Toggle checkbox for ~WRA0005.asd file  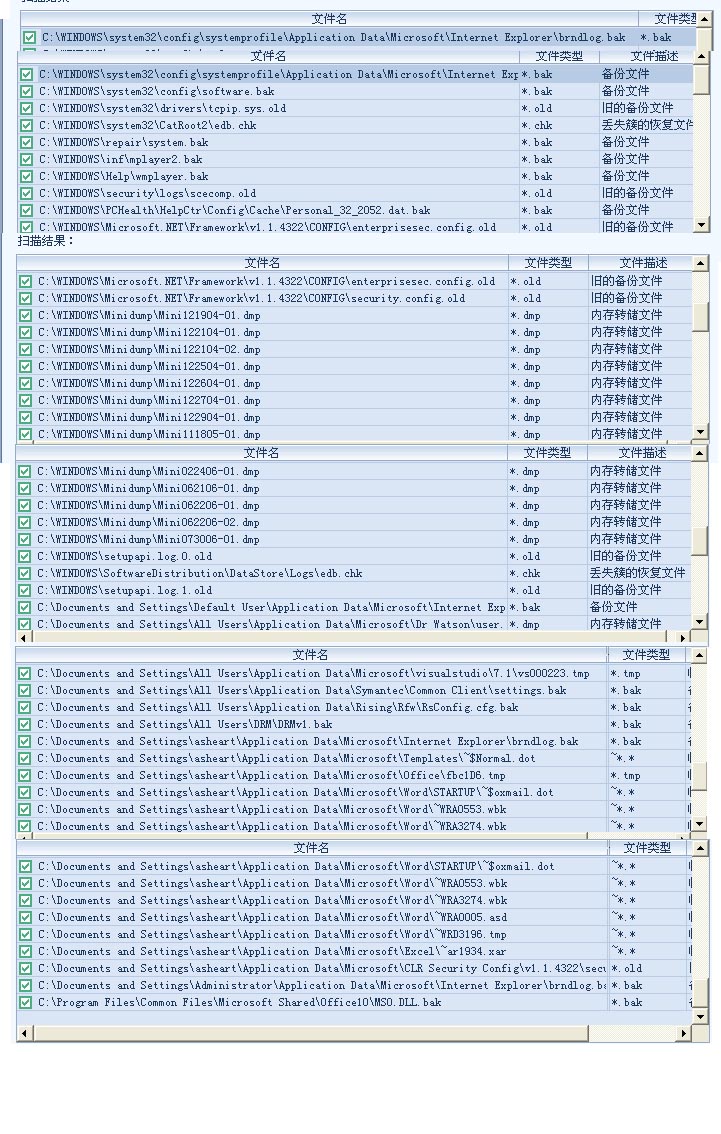click(x=26, y=918)
